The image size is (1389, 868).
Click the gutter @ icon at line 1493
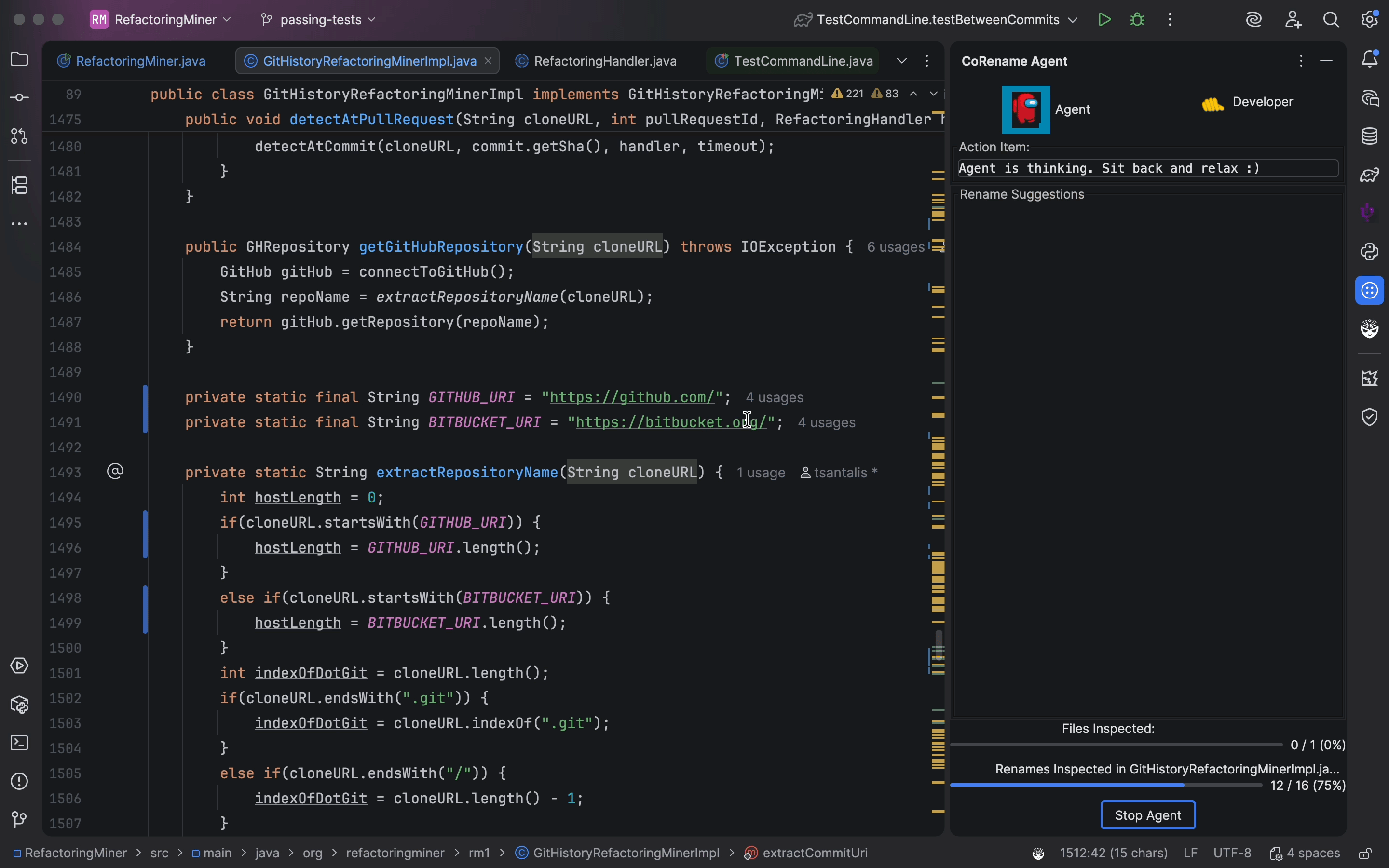pyautogui.click(x=115, y=472)
